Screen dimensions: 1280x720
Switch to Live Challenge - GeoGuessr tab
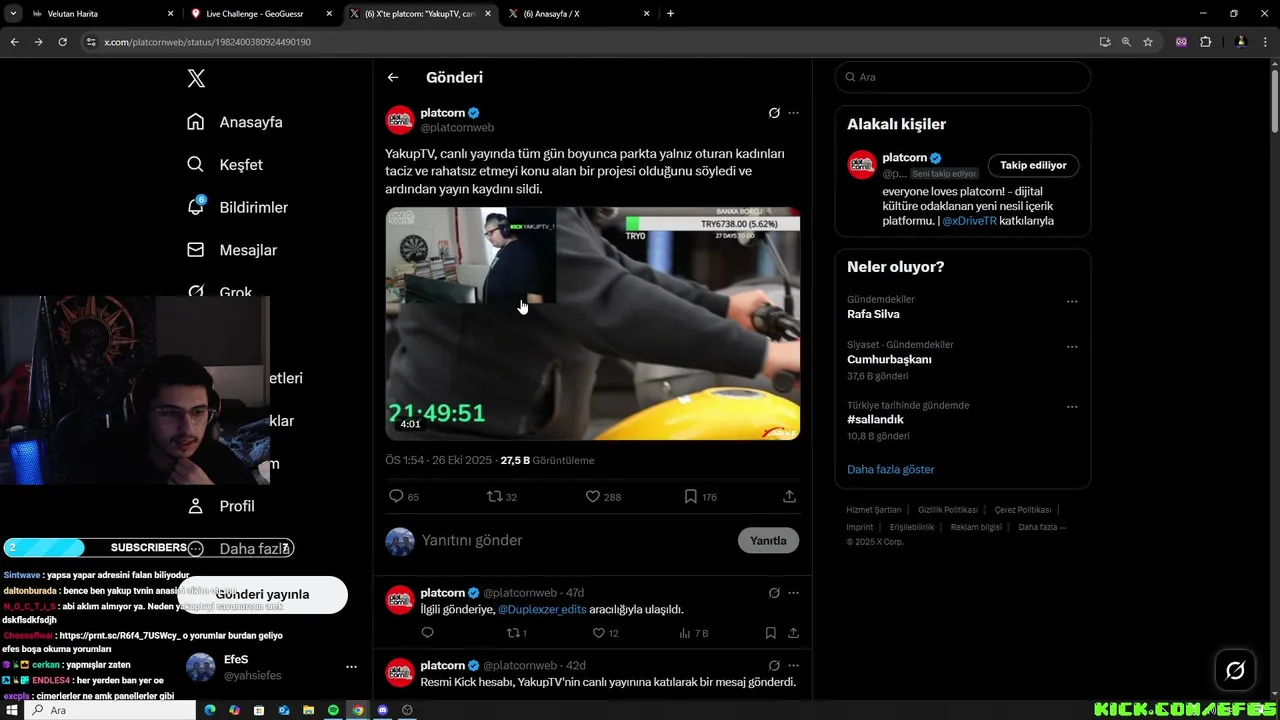(262, 14)
